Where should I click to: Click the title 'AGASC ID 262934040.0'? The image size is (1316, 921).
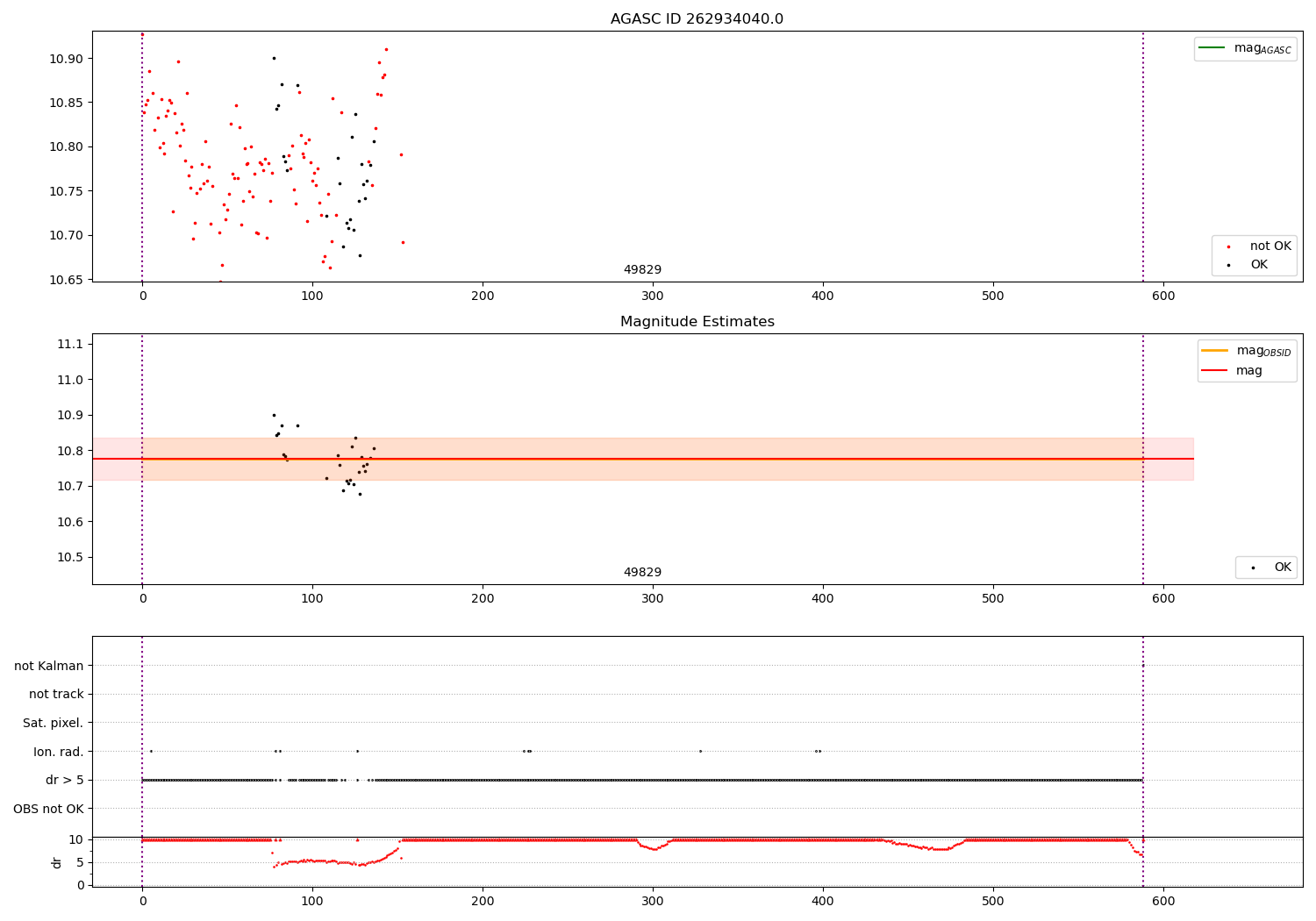pyautogui.click(x=697, y=19)
